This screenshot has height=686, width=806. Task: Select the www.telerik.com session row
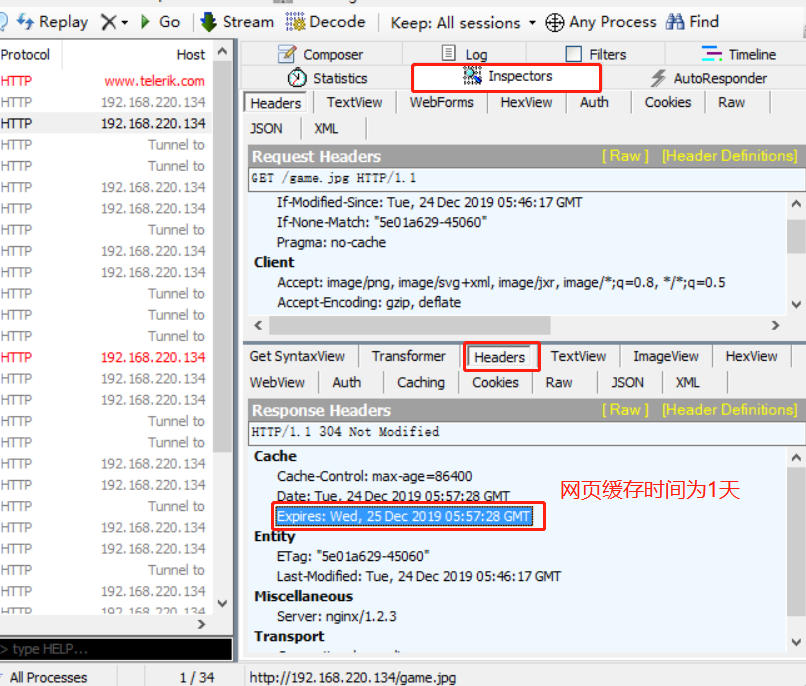pos(106,81)
